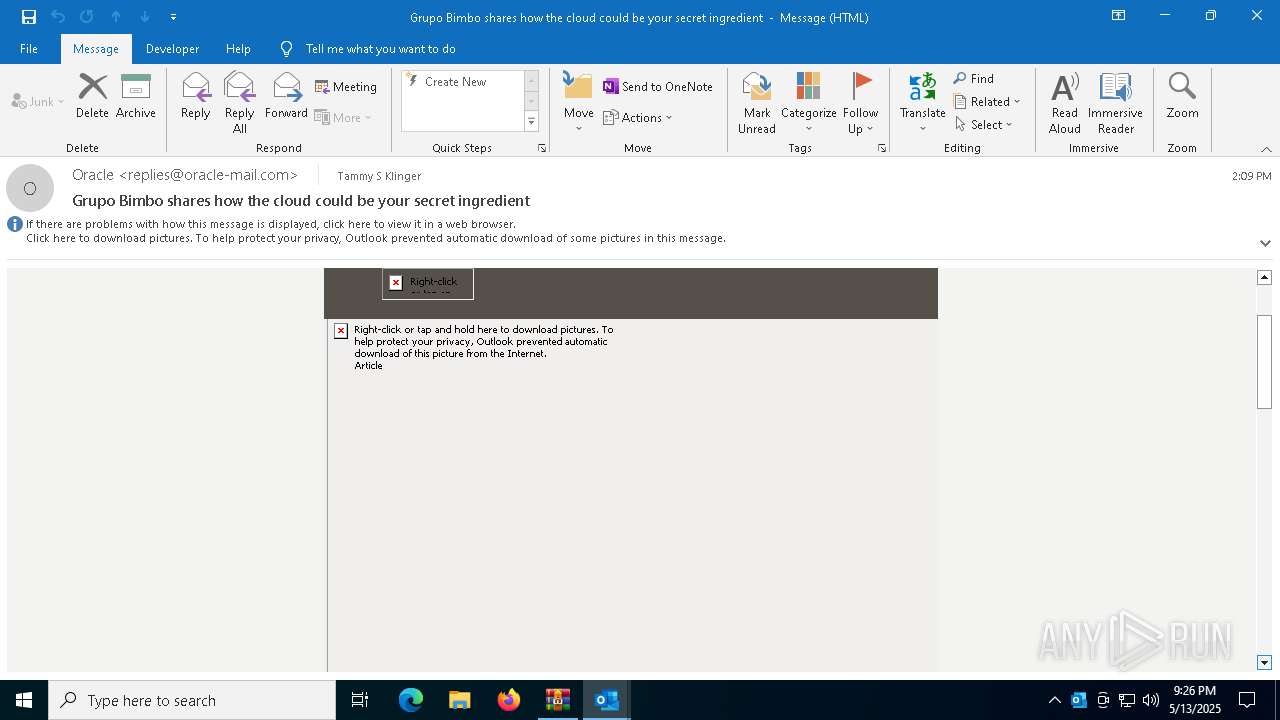Open the Tags dialog launcher

click(882, 148)
